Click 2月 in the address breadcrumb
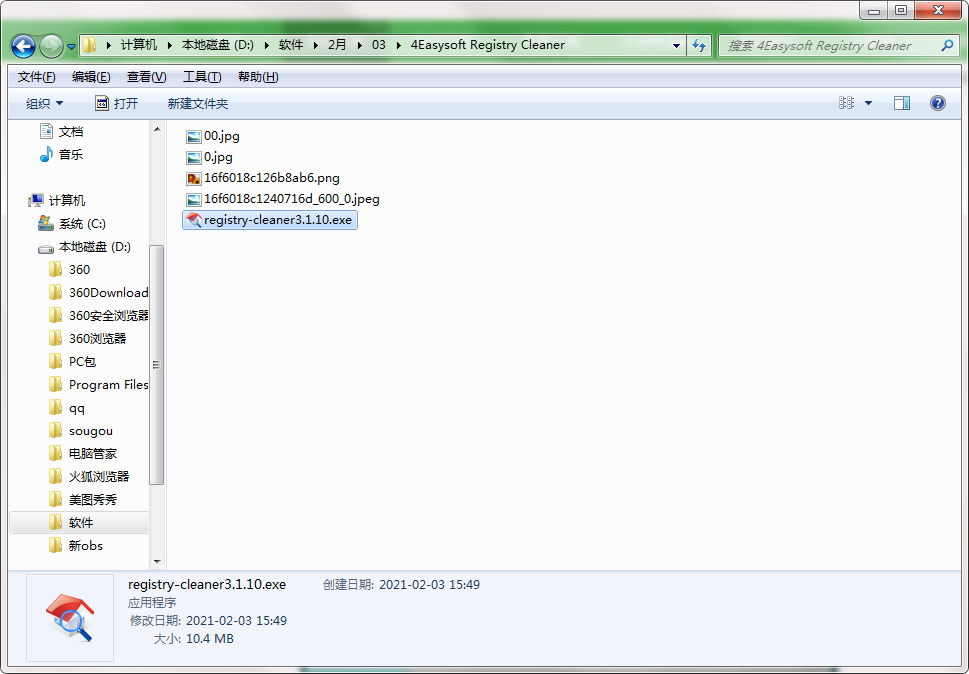 pos(337,45)
